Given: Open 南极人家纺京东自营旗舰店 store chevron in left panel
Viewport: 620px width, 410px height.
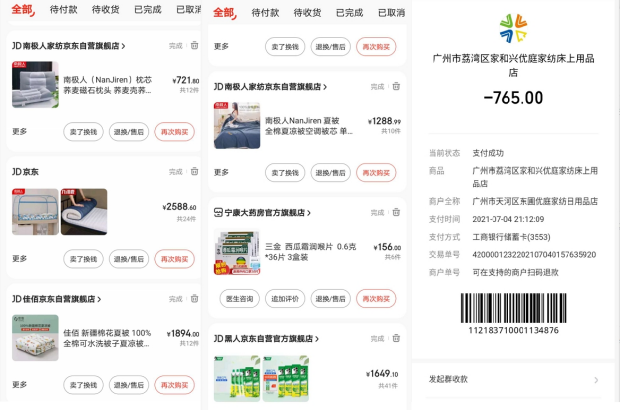Looking at the screenshot, I should (123, 46).
